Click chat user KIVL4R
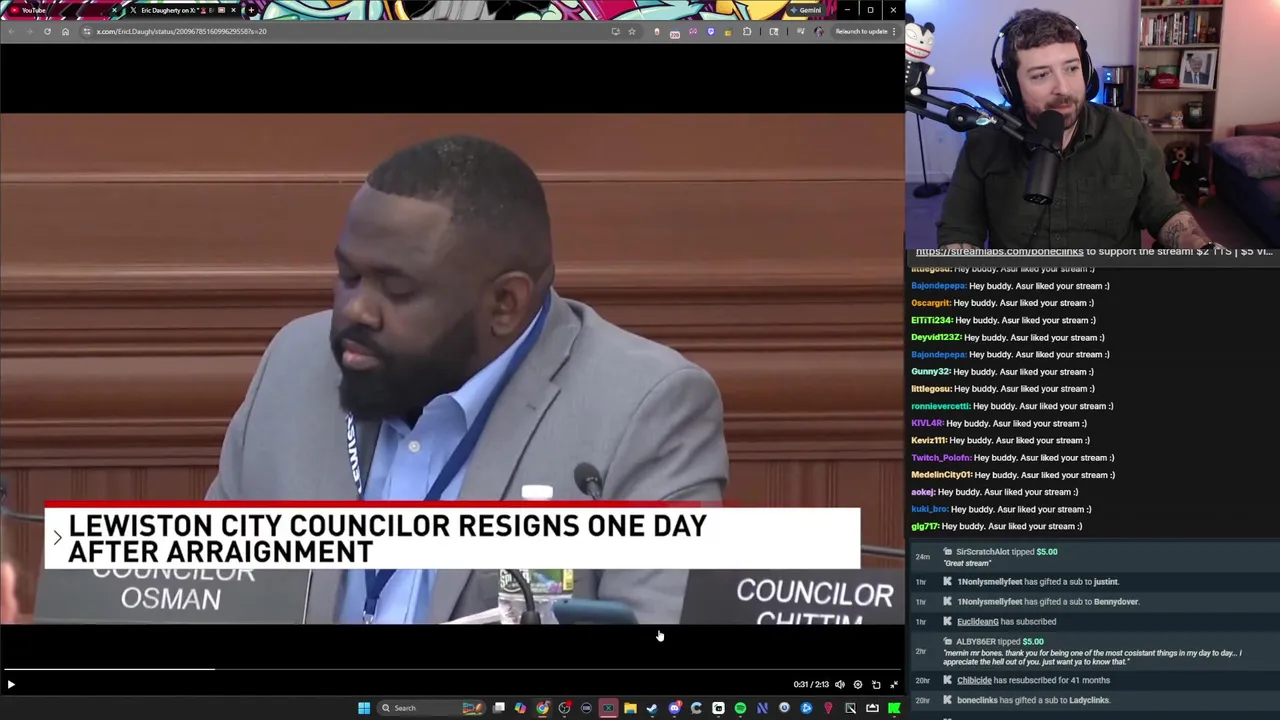The height and width of the screenshot is (720, 1280). tap(927, 423)
